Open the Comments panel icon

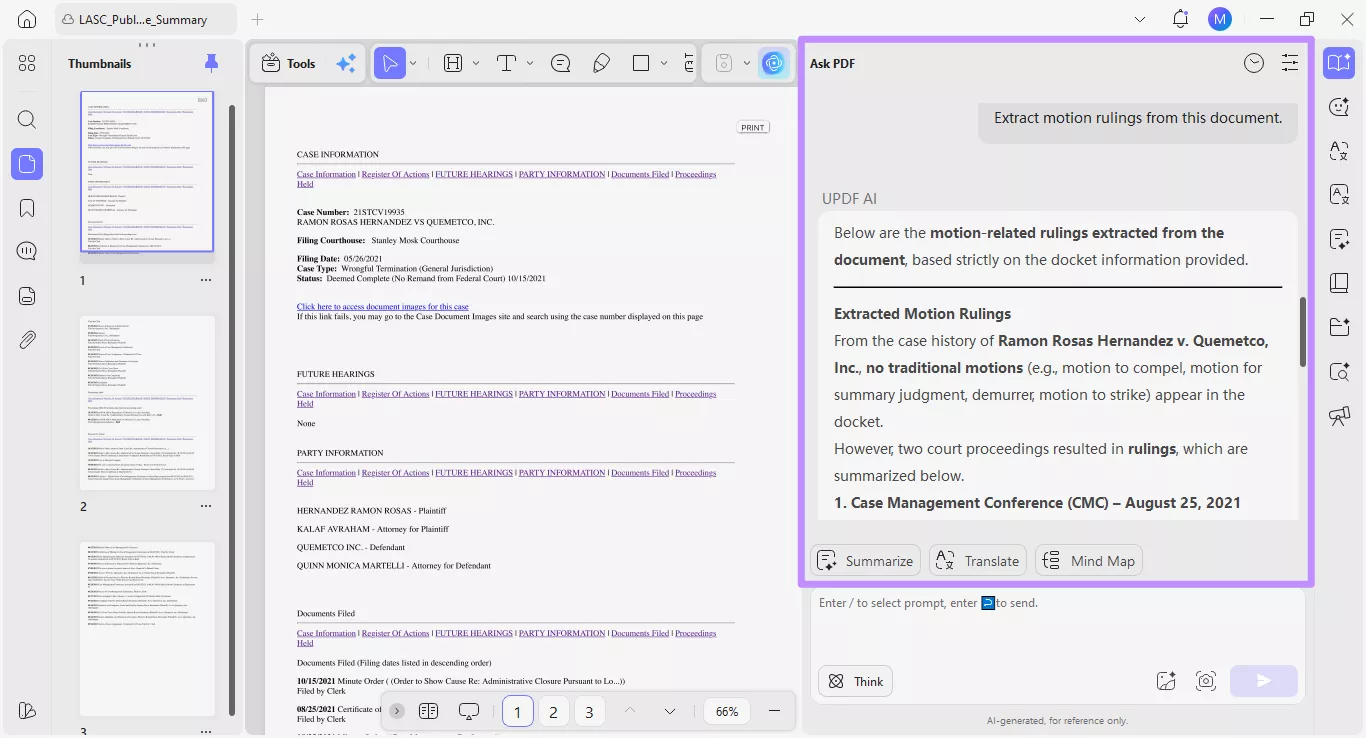(27, 251)
